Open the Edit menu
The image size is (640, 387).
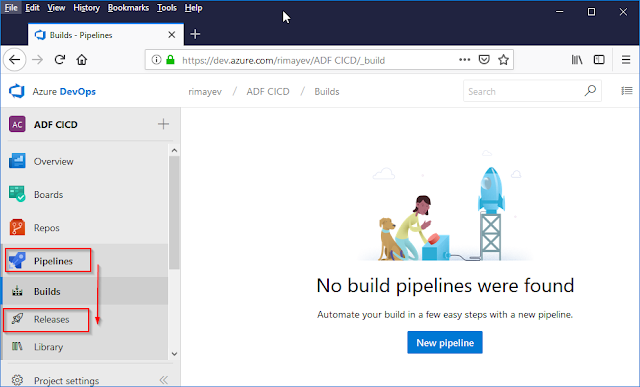click(32, 8)
